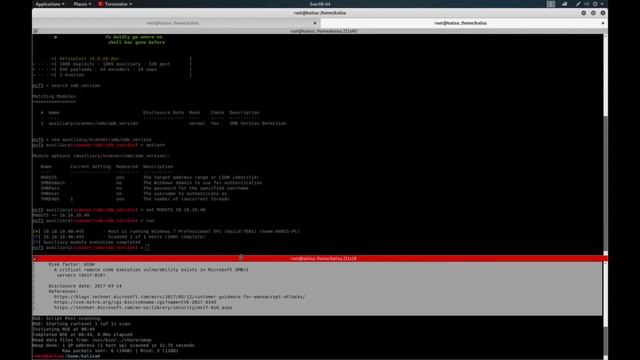Click 'Auxiliary module execution completed' line

(87, 242)
